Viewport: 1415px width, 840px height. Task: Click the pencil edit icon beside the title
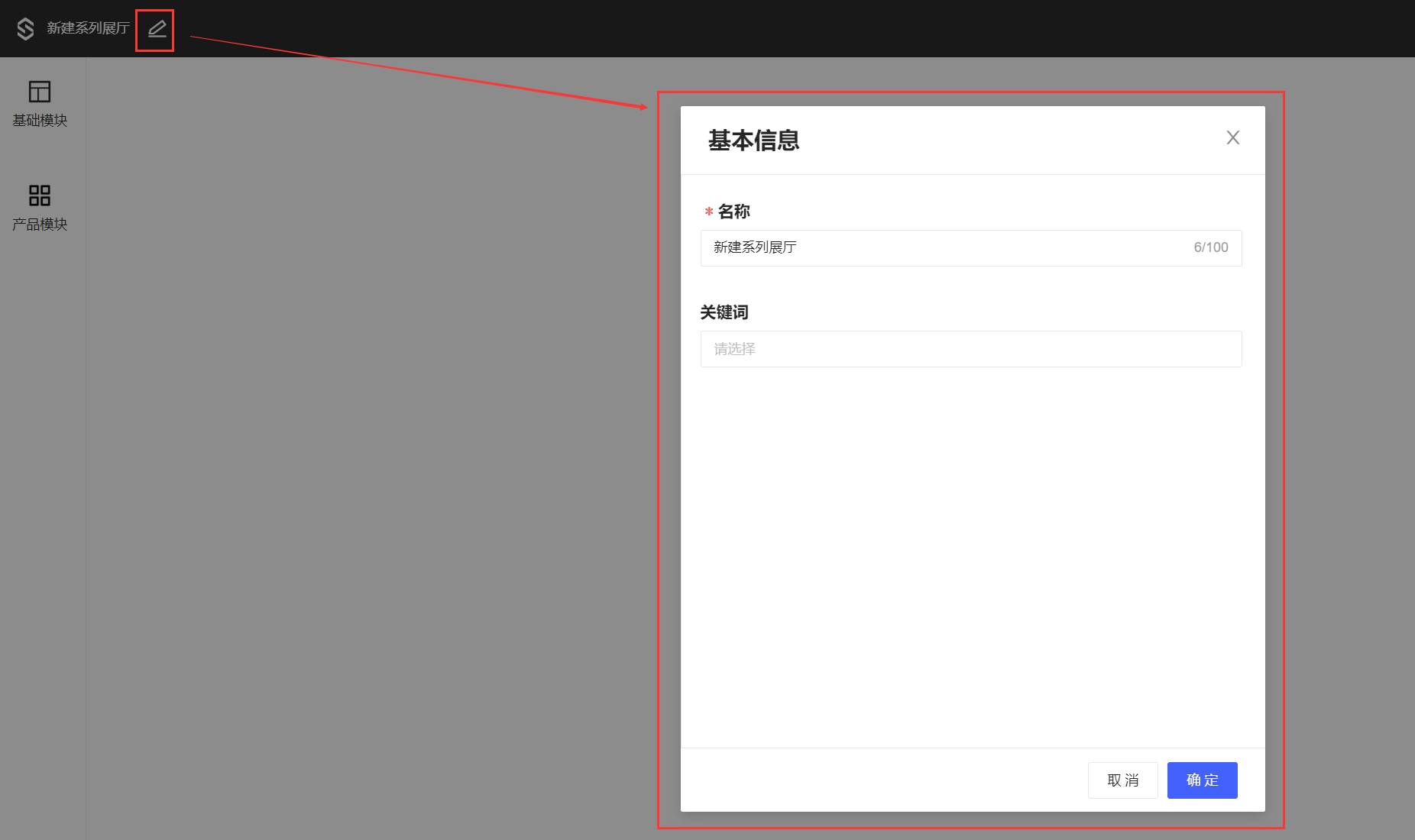point(157,30)
